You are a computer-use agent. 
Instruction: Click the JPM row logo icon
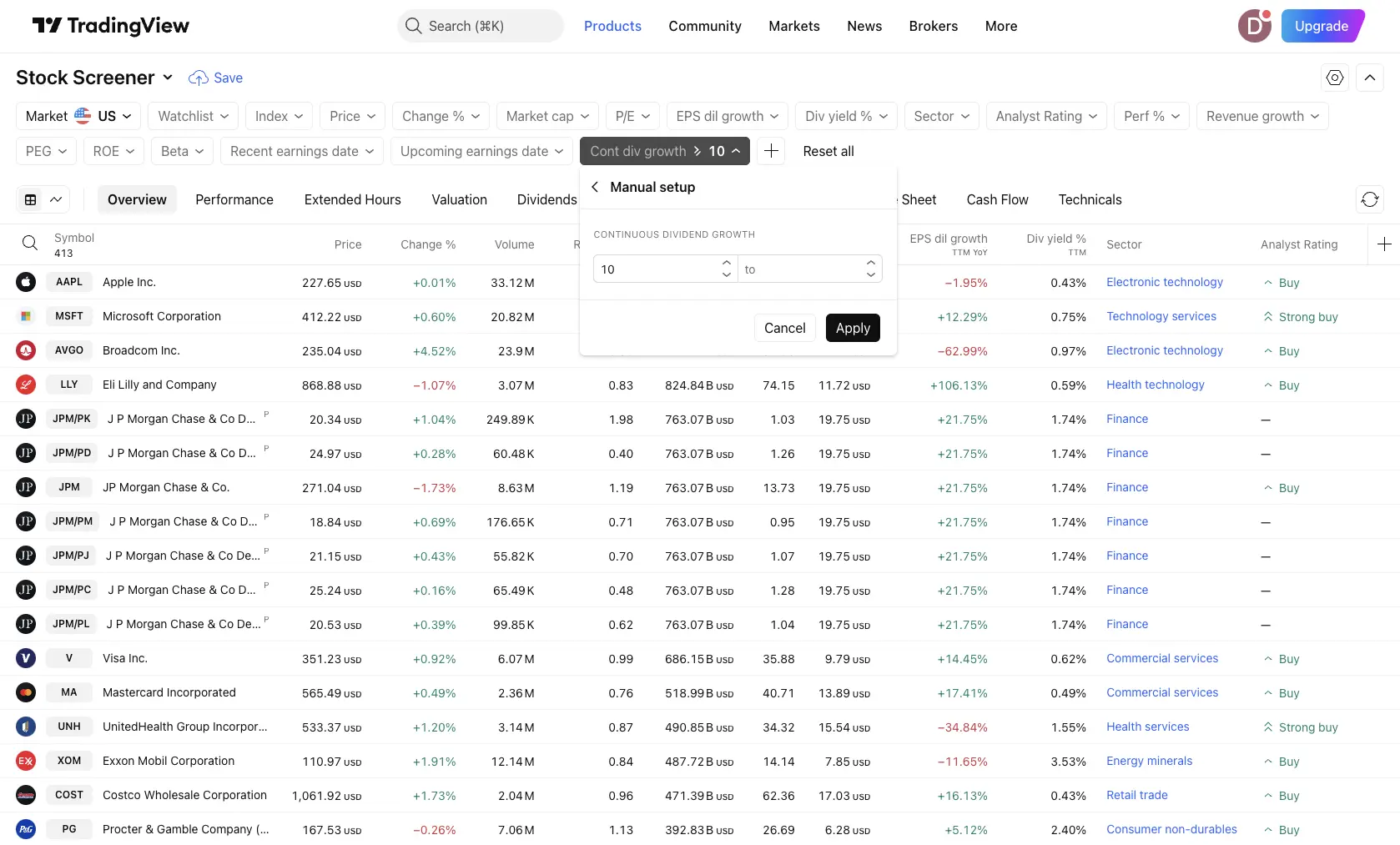point(26,487)
